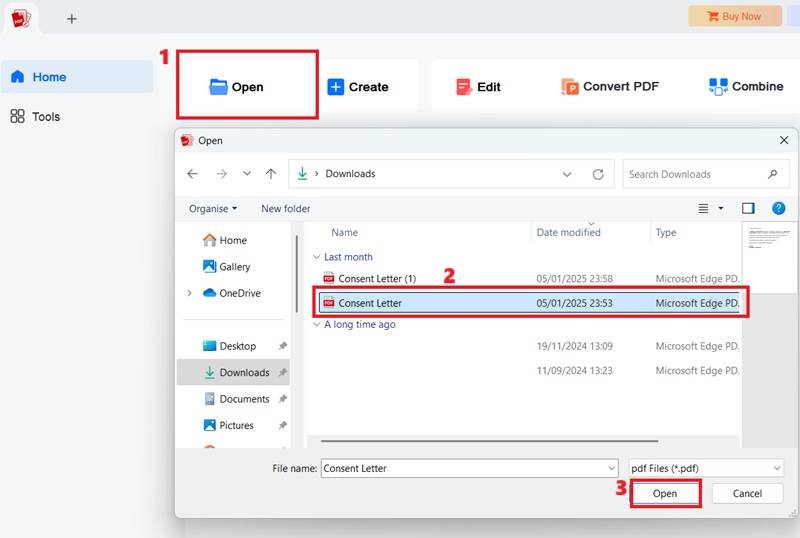Screen dimensions: 800x538
Task: Click the New folder button
Action: pyautogui.click(x=286, y=208)
